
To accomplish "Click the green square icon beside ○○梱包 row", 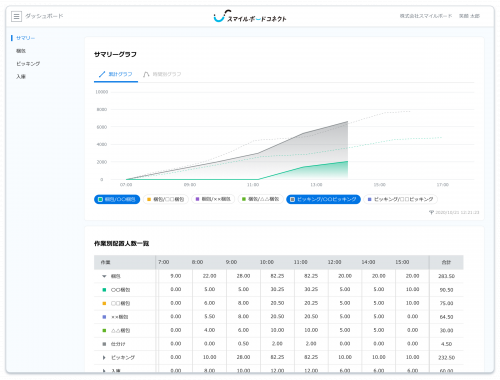I will pos(104,290).
